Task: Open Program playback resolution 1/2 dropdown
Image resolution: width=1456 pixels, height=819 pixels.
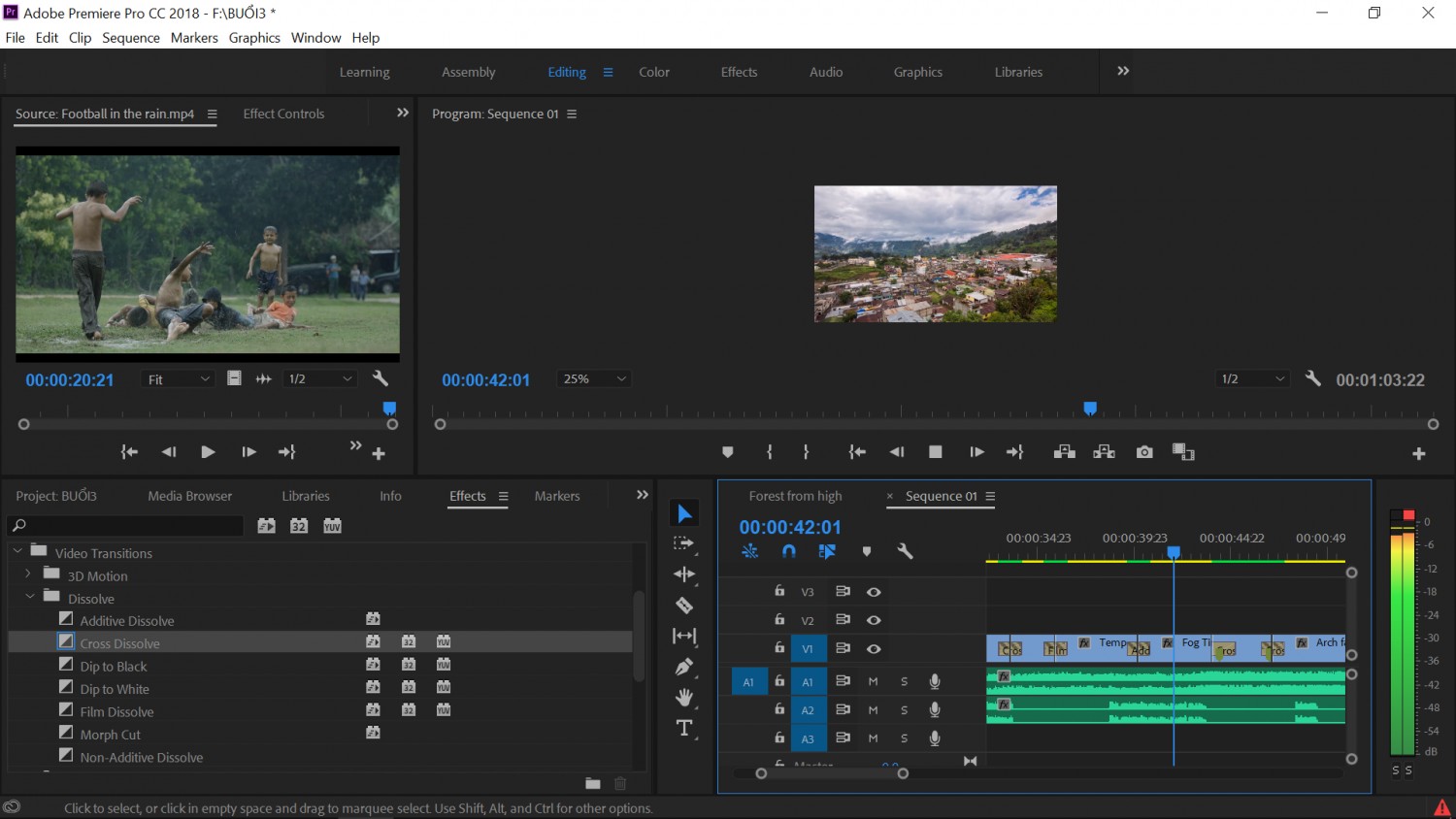Action: point(1252,378)
